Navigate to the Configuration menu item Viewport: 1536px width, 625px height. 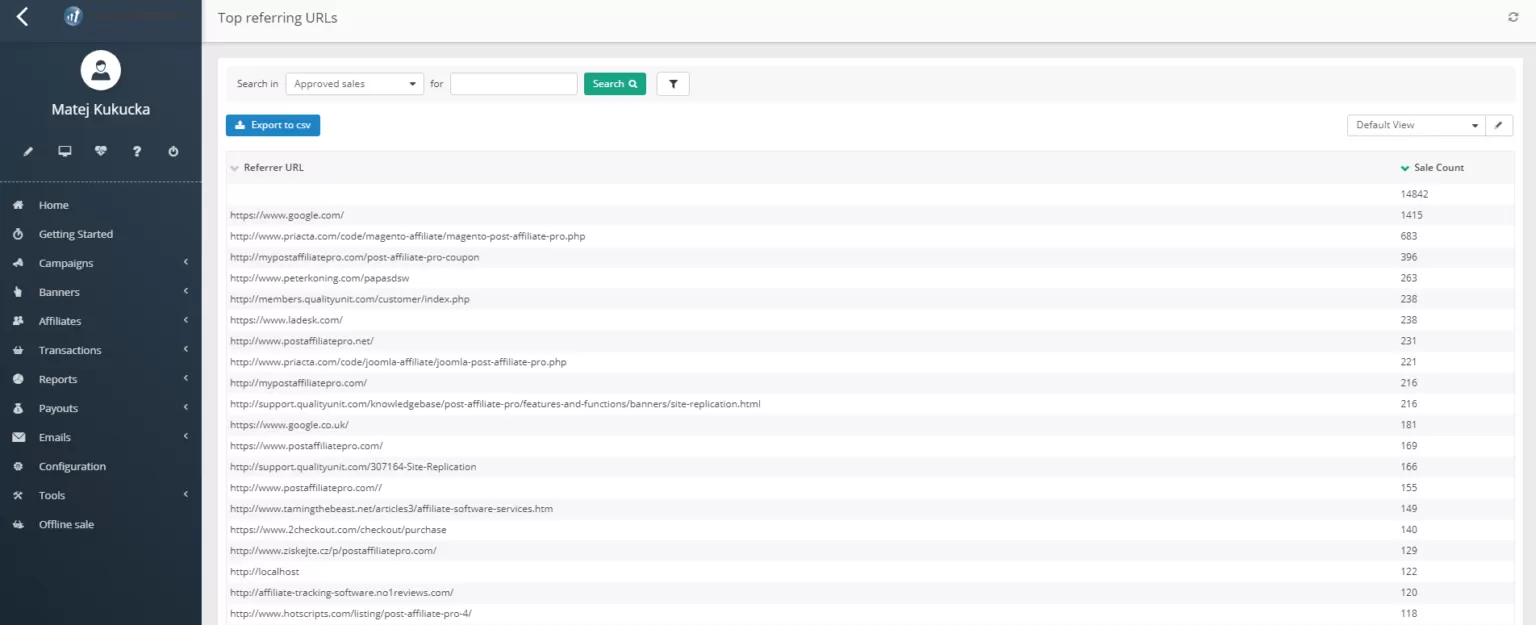coord(72,466)
